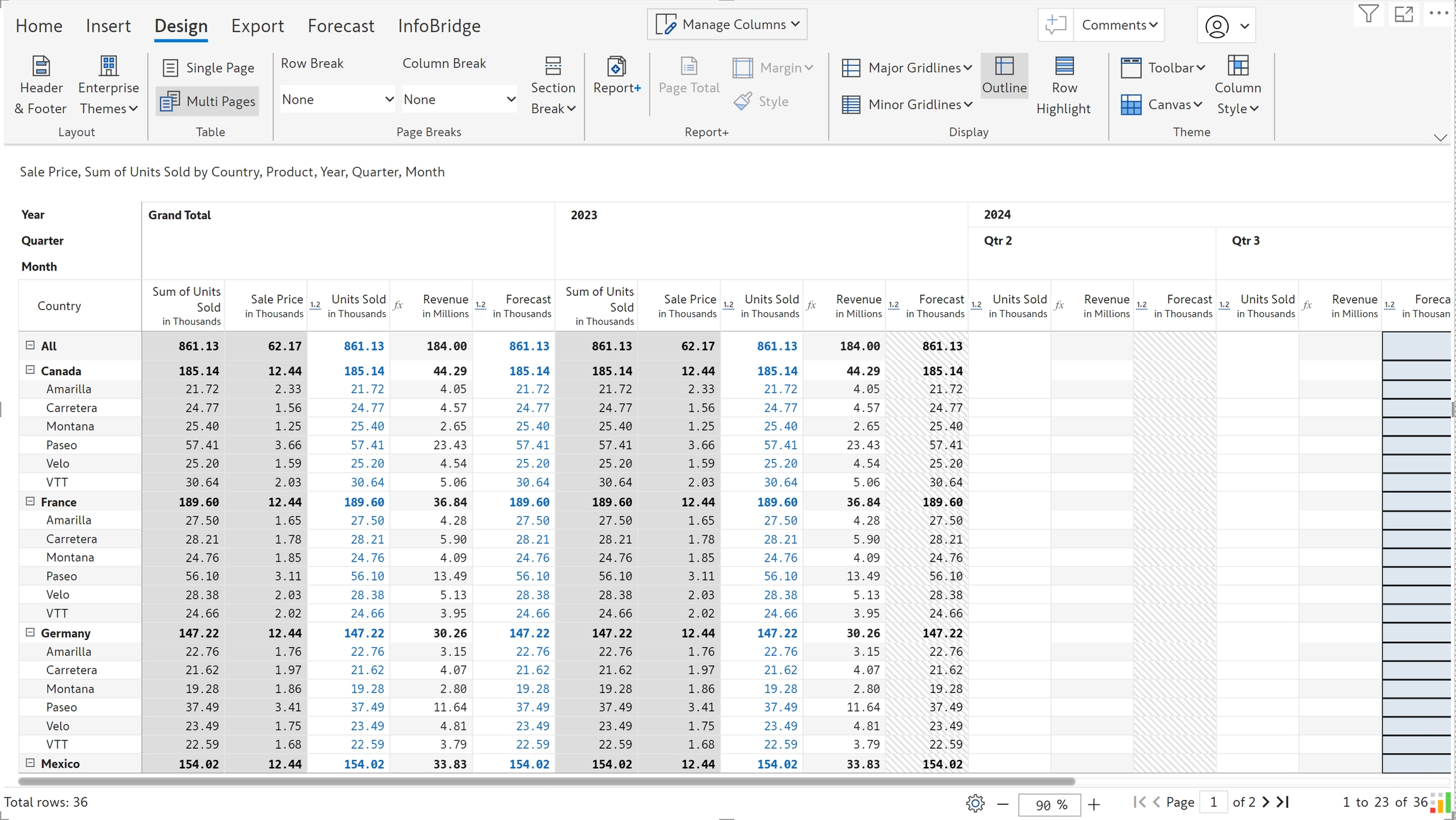The height and width of the screenshot is (820, 1456).
Task: Click the horizontal scrollbar under the table
Action: [x=547, y=781]
